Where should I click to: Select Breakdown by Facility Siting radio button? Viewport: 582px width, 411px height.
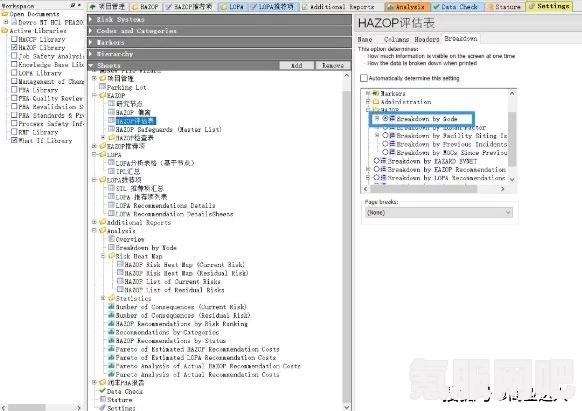point(385,136)
